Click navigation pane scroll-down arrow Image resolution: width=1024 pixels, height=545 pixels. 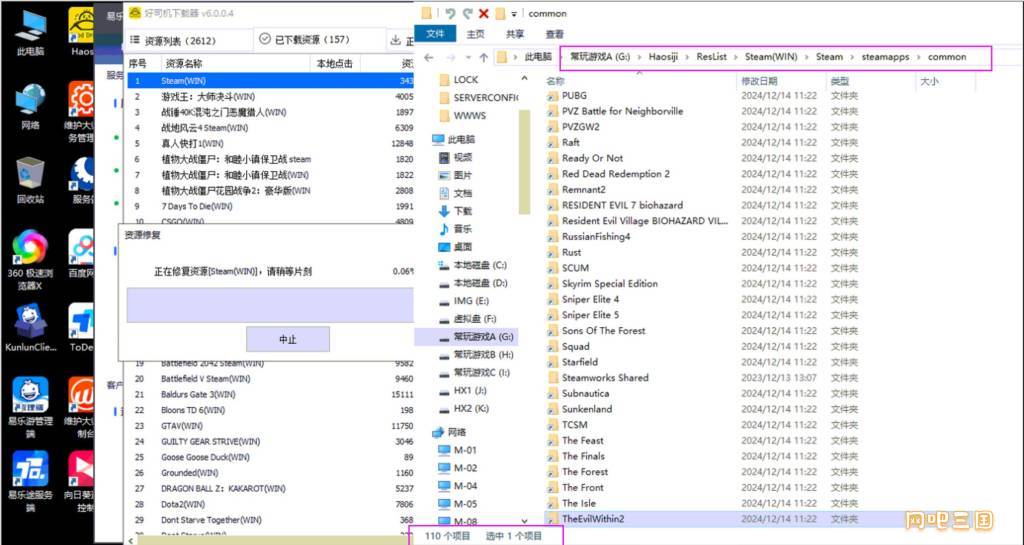pos(524,521)
